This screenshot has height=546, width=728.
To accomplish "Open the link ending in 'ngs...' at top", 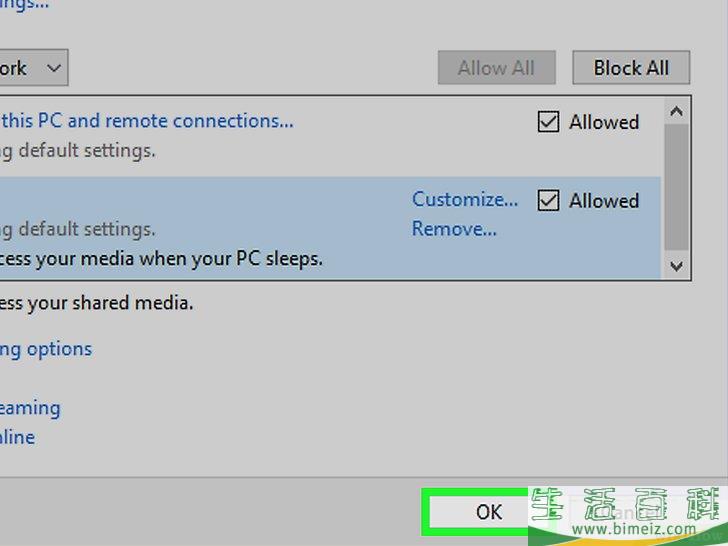I will pyautogui.click(x=25, y=5).
